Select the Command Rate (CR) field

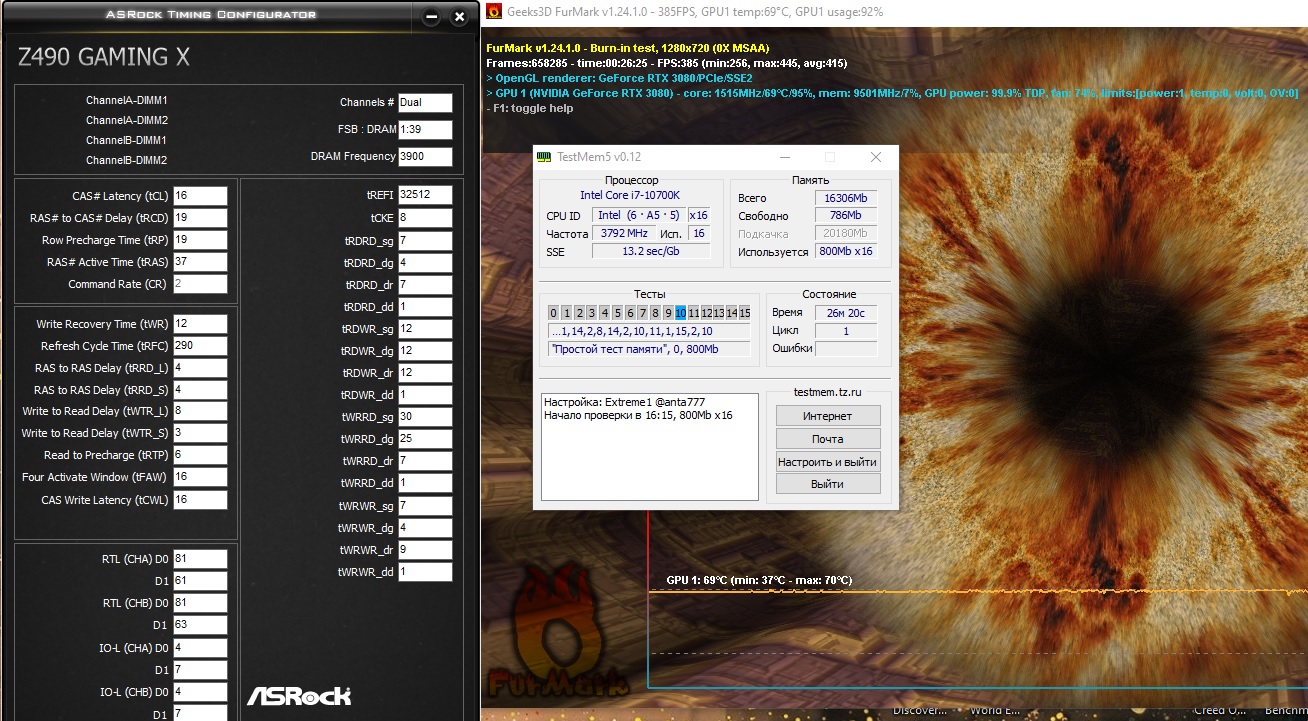(200, 284)
